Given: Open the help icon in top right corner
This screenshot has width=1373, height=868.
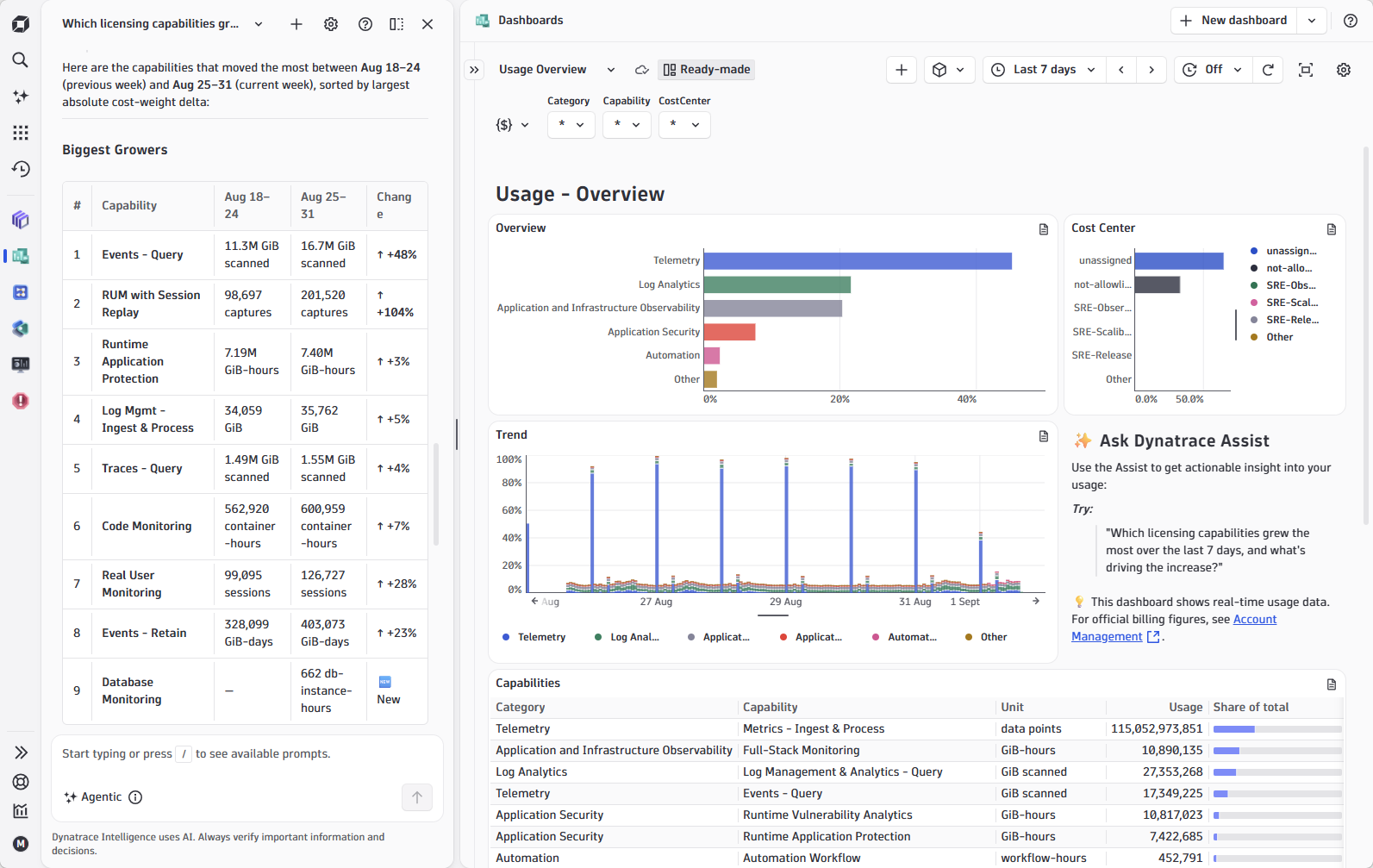Looking at the screenshot, I should coord(1351,21).
